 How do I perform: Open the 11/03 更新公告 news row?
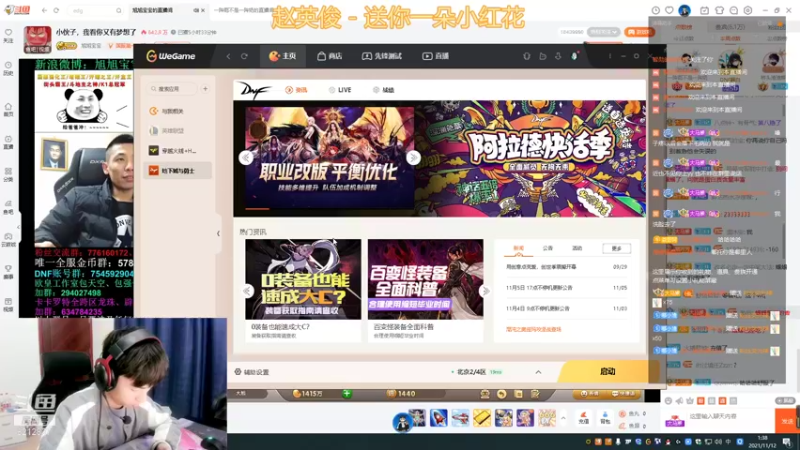pos(566,309)
